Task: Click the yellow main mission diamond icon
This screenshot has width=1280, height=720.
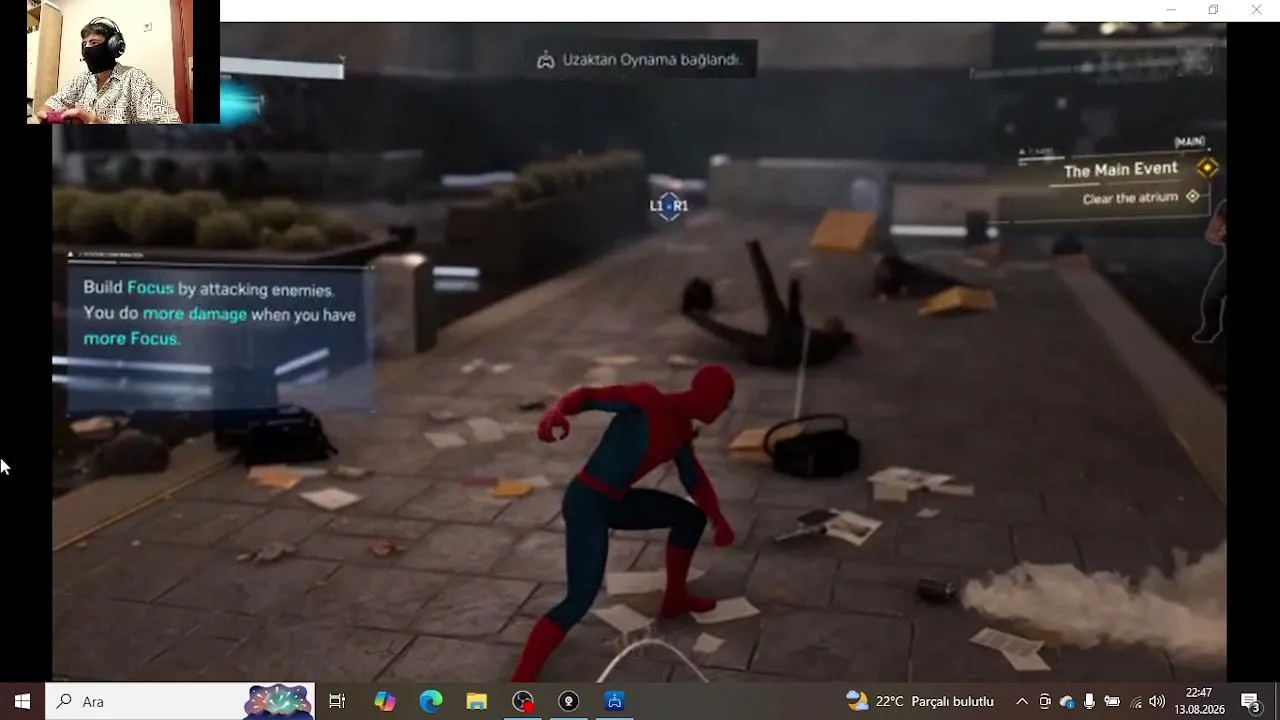Action: click(x=1207, y=168)
